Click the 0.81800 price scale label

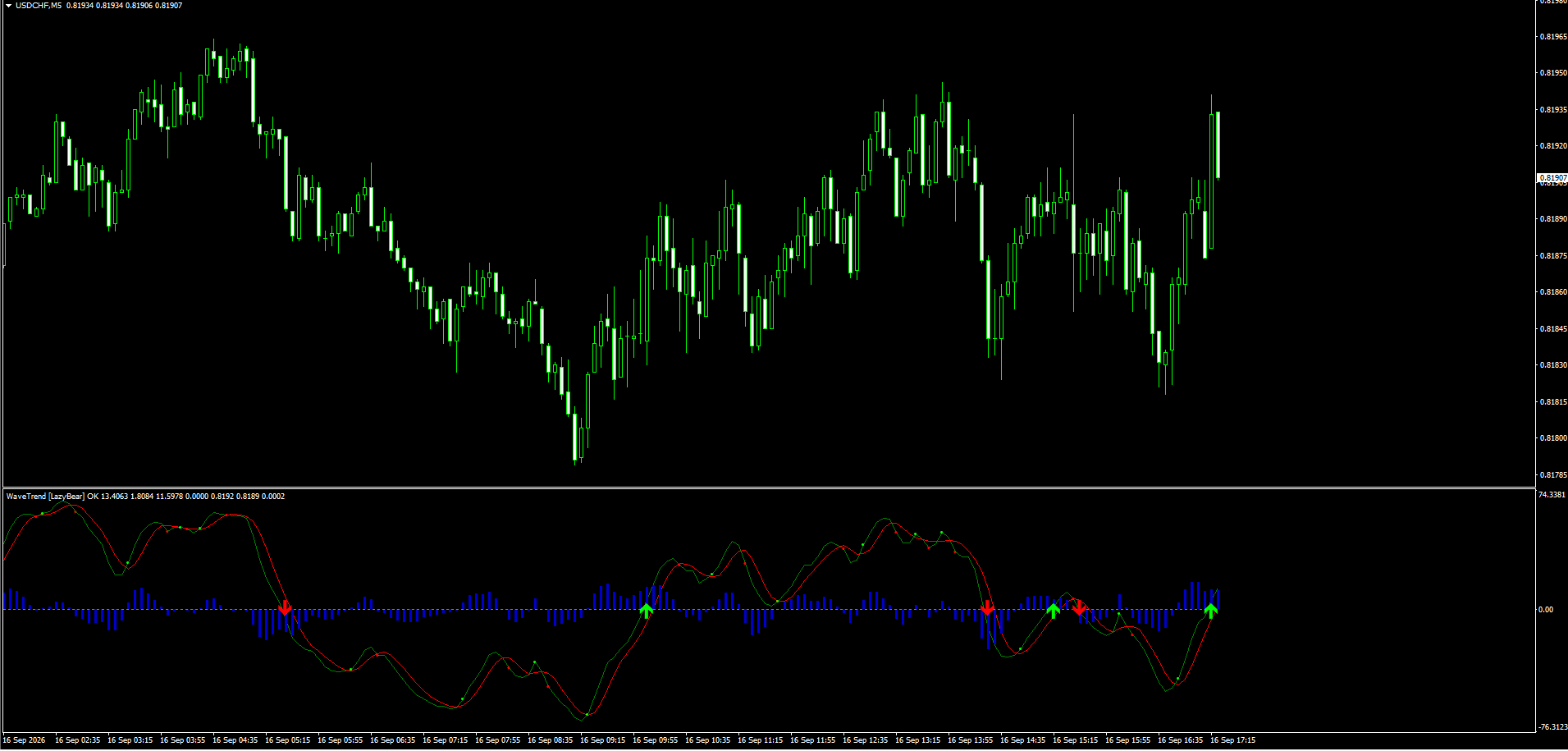tap(1553, 438)
